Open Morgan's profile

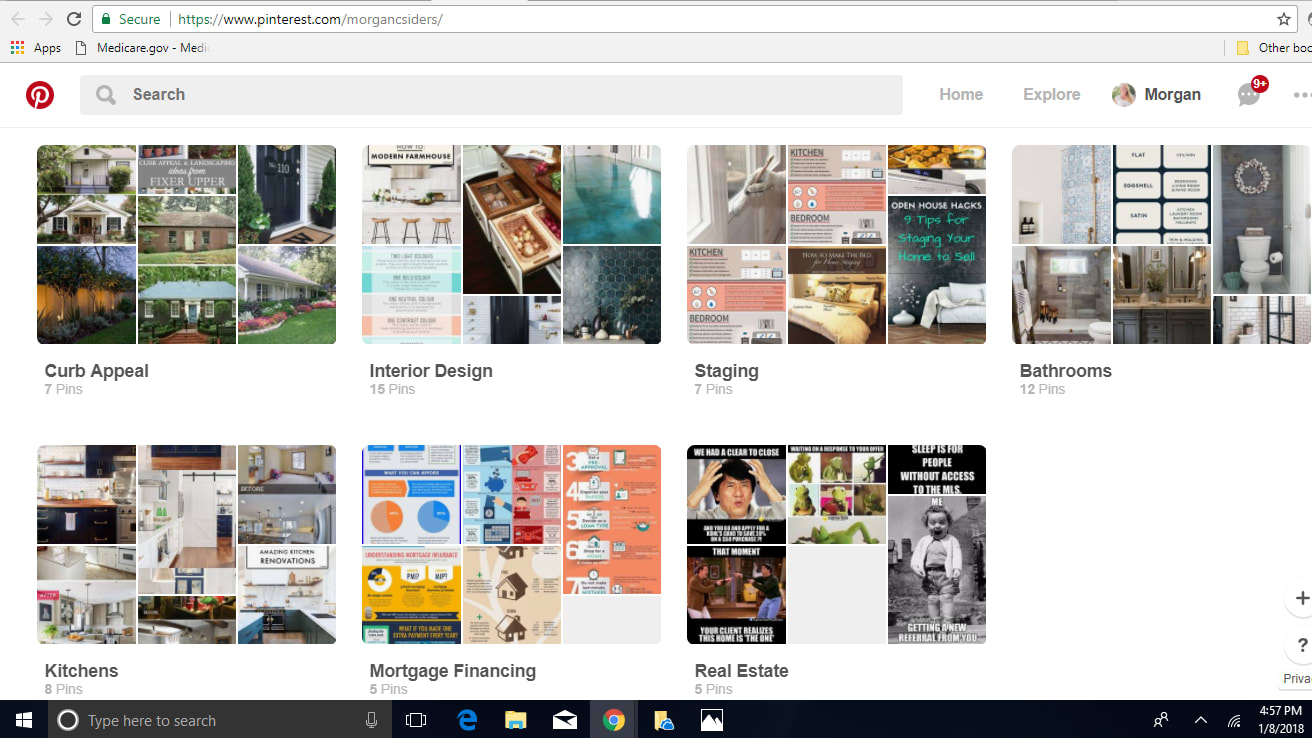(1157, 94)
